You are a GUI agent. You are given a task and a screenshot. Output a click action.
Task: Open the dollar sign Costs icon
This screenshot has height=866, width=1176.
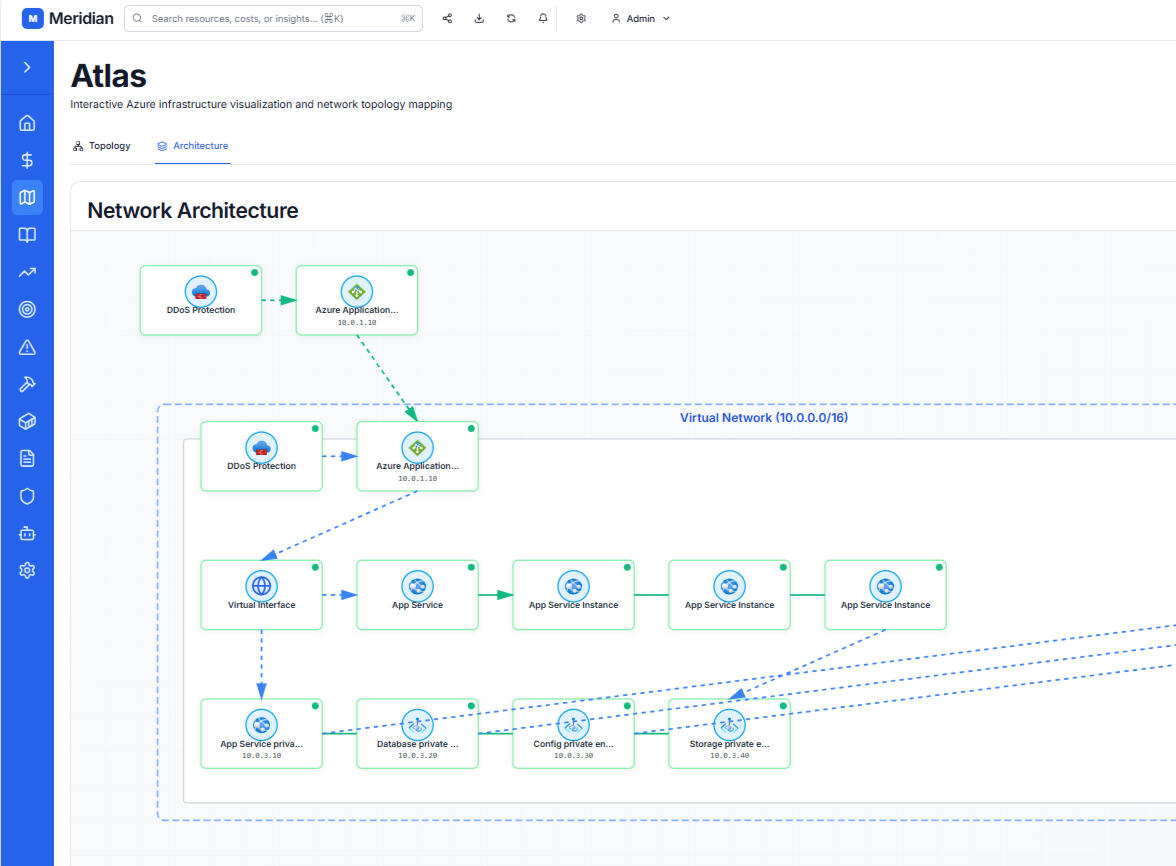[x=27, y=160]
